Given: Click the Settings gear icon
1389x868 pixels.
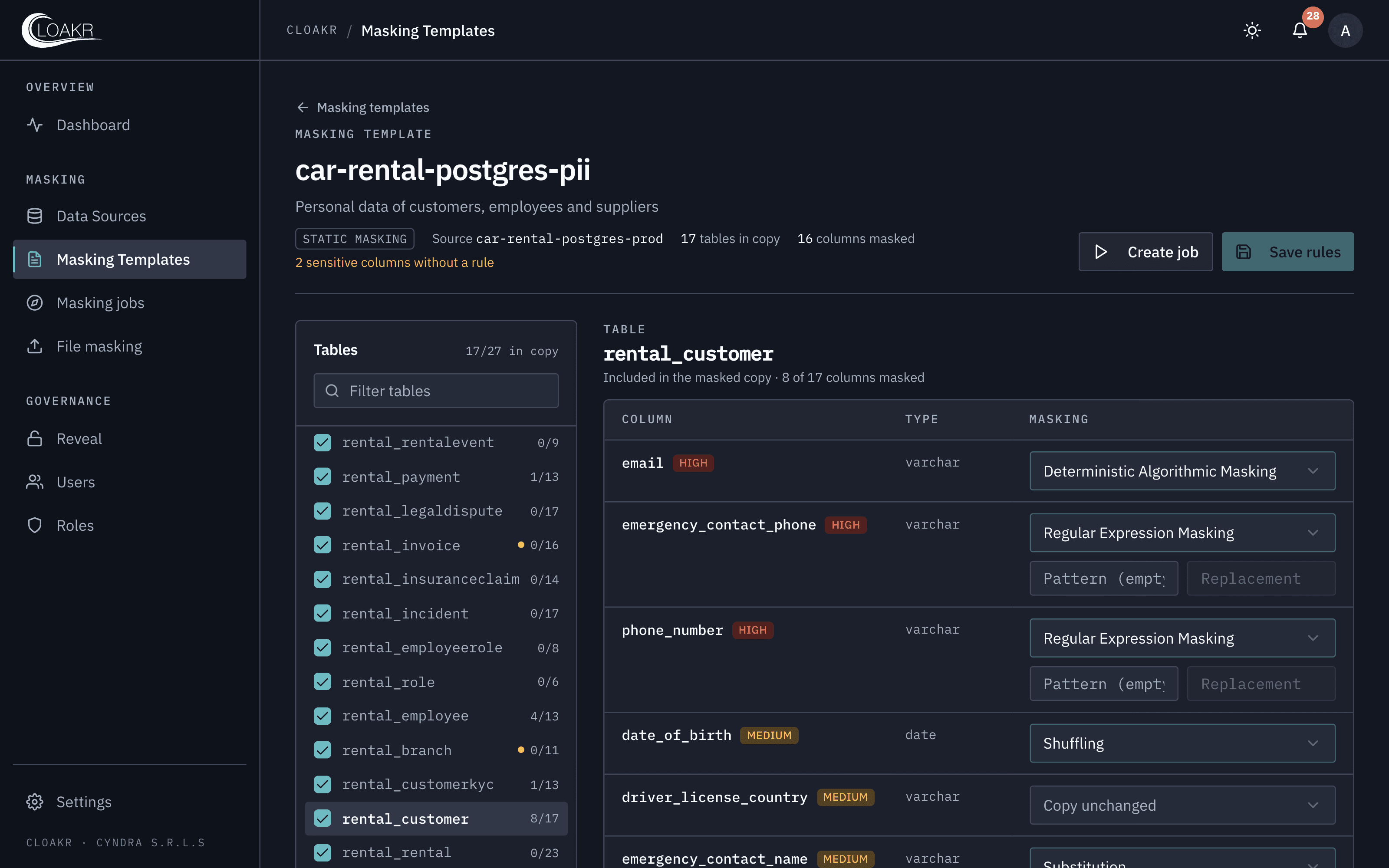Looking at the screenshot, I should pos(35,802).
